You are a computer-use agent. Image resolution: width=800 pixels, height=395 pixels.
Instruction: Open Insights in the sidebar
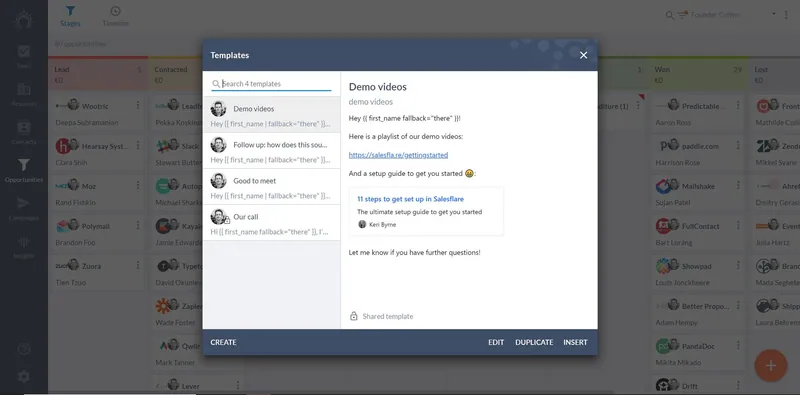pos(23,246)
